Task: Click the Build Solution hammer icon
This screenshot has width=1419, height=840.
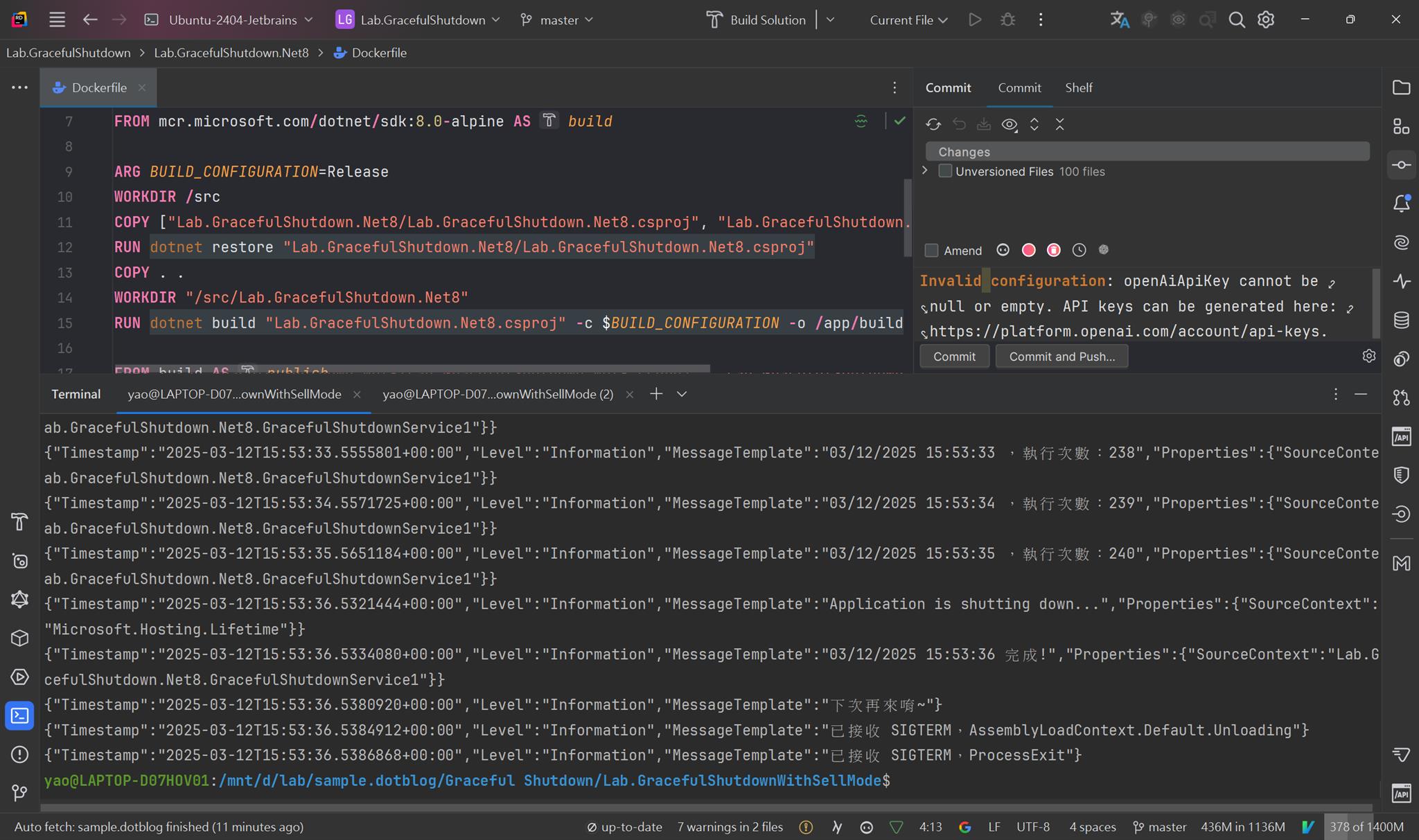Action: coord(714,19)
